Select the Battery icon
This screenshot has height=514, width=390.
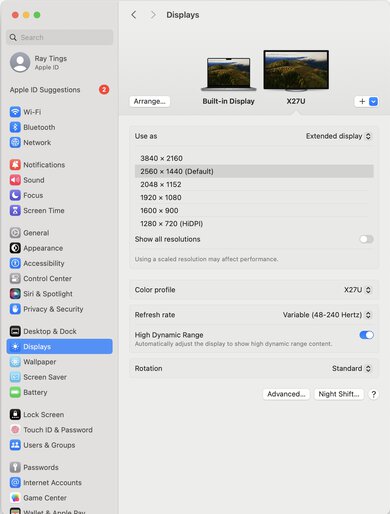[x=15, y=392]
